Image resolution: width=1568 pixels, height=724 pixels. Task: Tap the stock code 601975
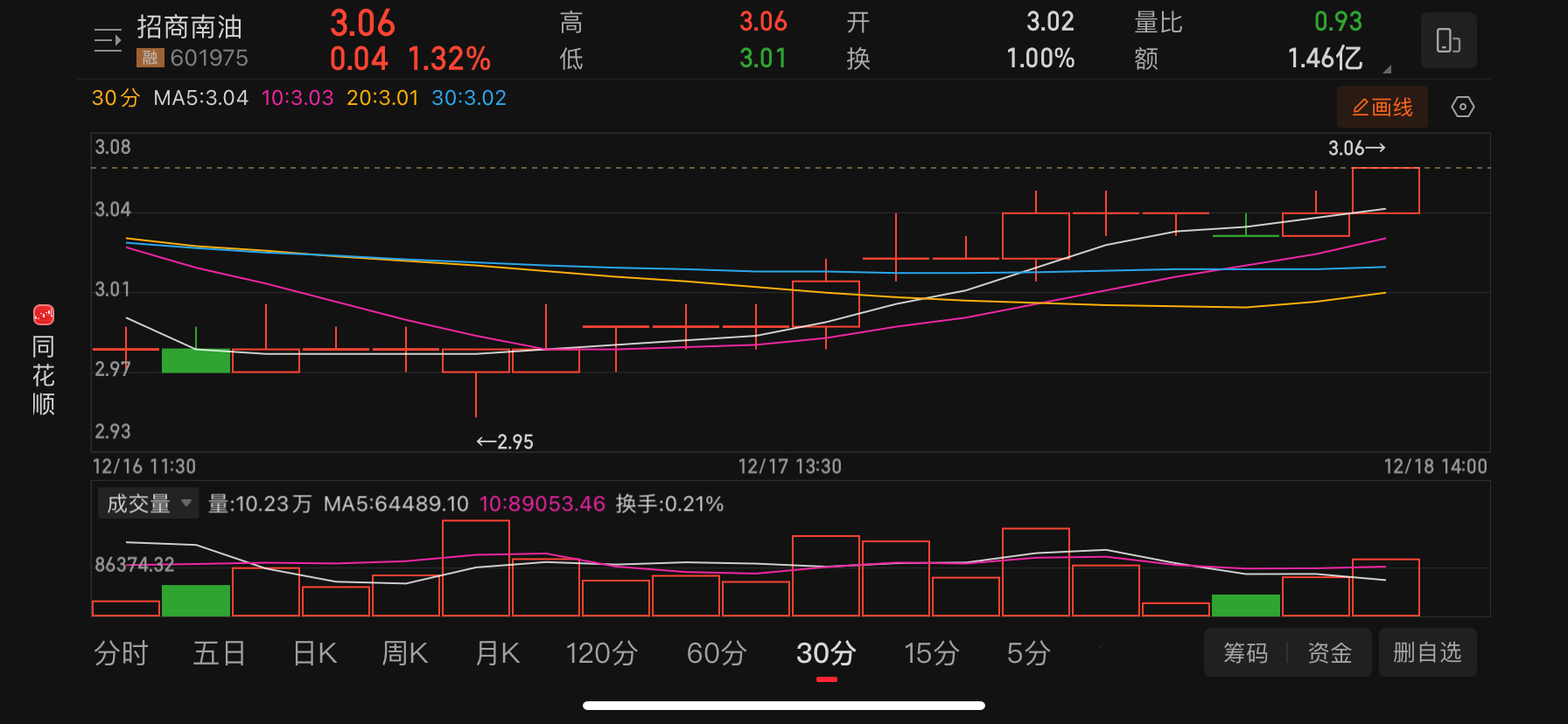tap(209, 58)
